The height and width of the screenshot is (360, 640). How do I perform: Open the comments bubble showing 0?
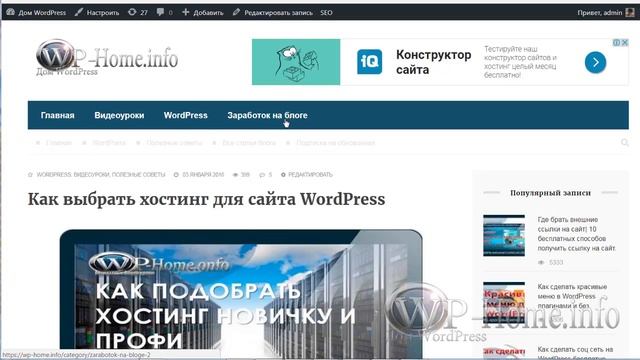pos(164,13)
